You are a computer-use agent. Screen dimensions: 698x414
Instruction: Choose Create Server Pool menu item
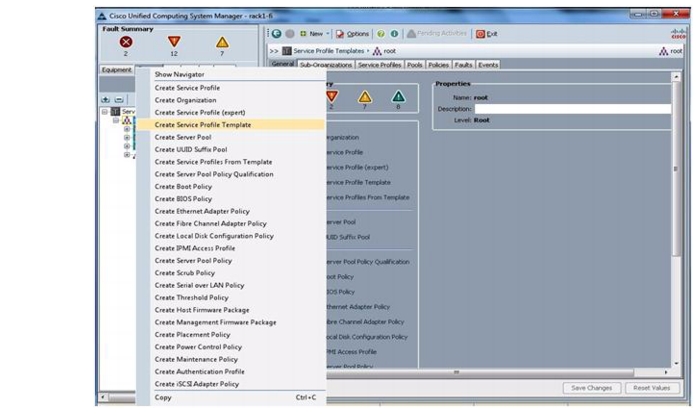(231, 137)
